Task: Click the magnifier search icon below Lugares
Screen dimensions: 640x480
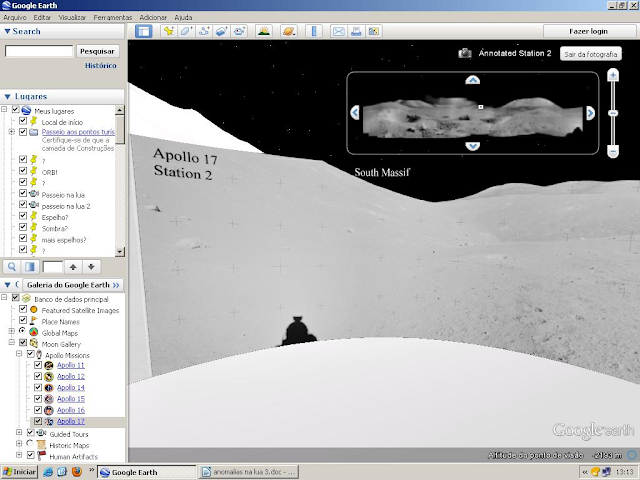Action: click(12, 267)
